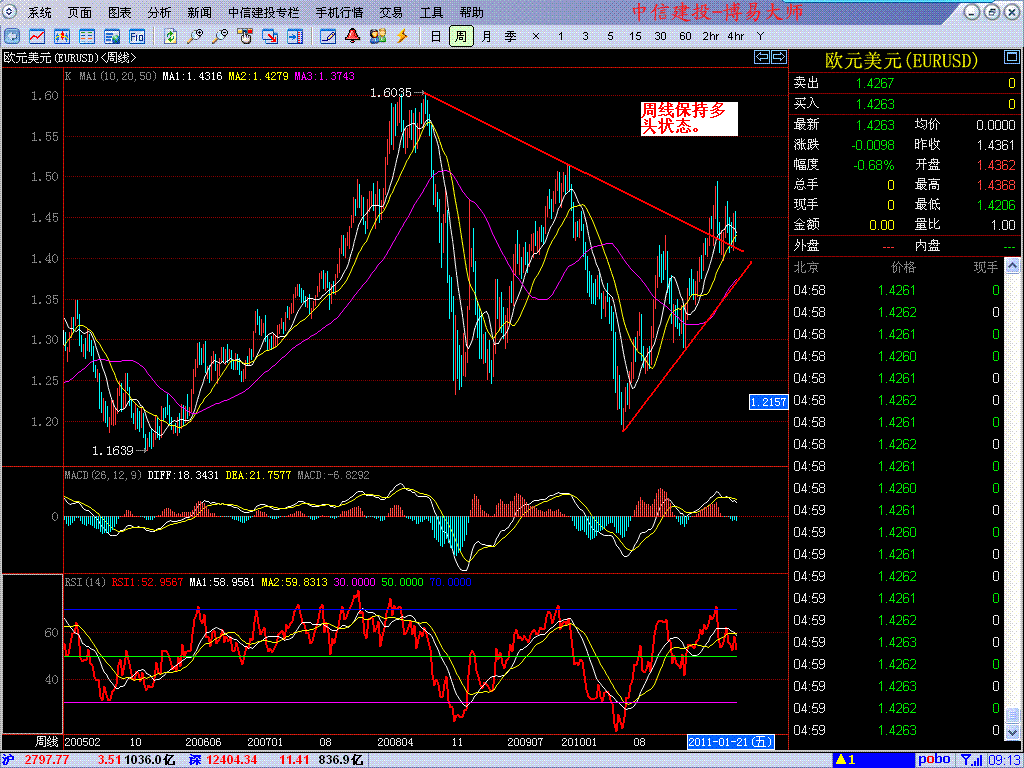Click the zoom out magnifier icon

(220, 36)
